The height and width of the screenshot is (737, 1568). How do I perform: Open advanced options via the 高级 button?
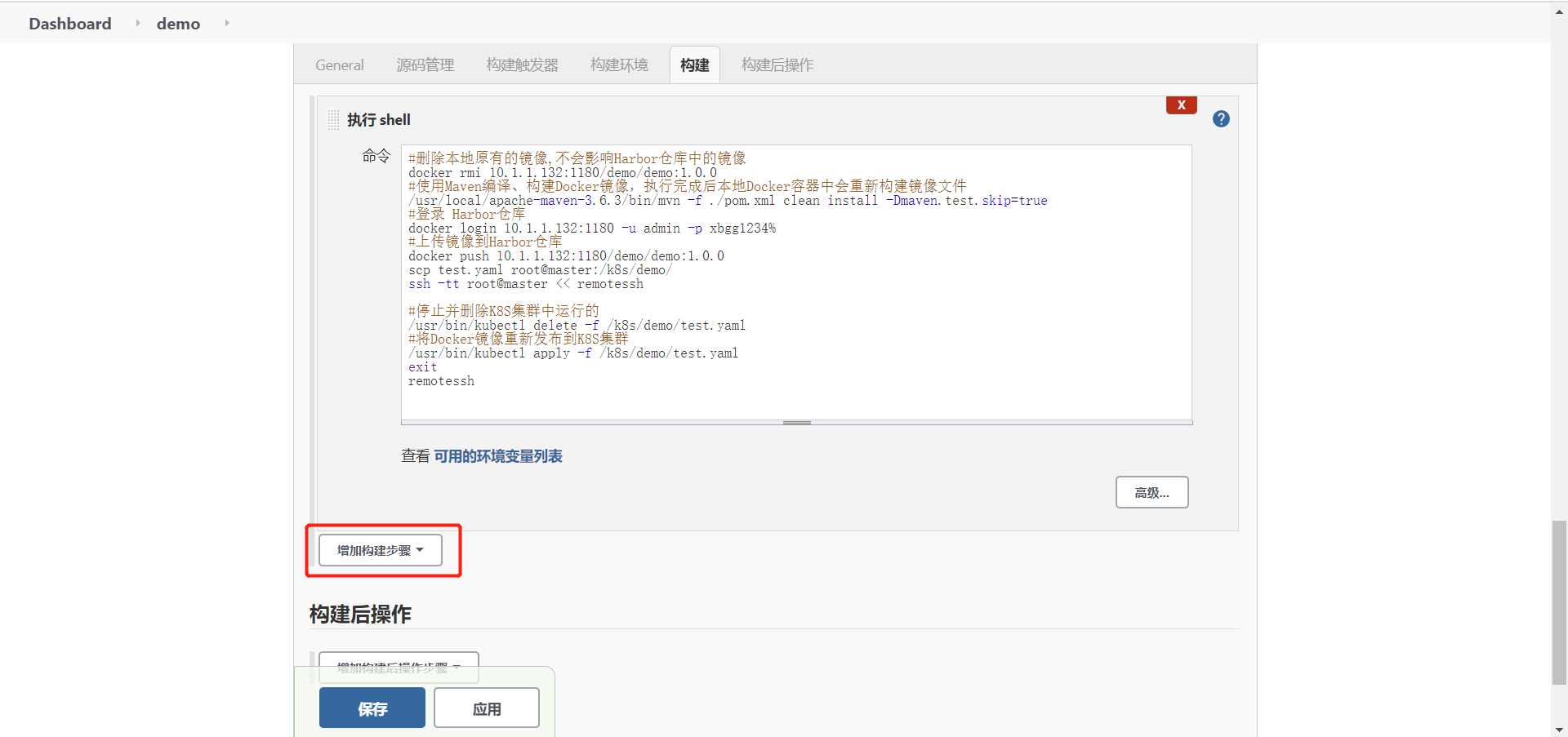[1151, 492]
